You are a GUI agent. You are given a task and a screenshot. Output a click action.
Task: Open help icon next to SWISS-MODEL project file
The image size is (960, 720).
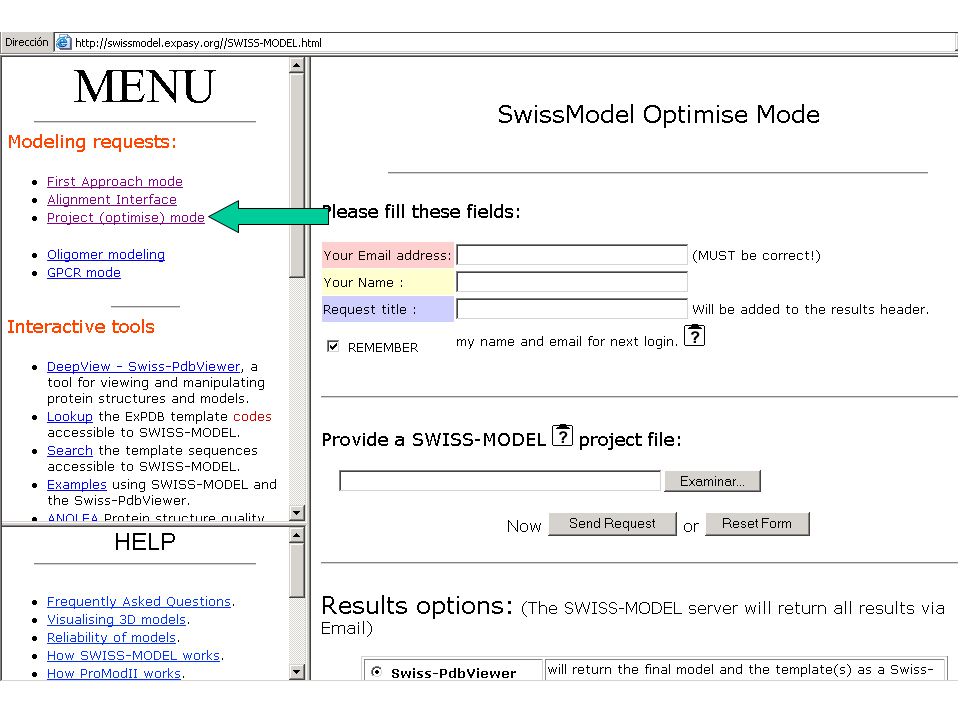pos(562,435)
